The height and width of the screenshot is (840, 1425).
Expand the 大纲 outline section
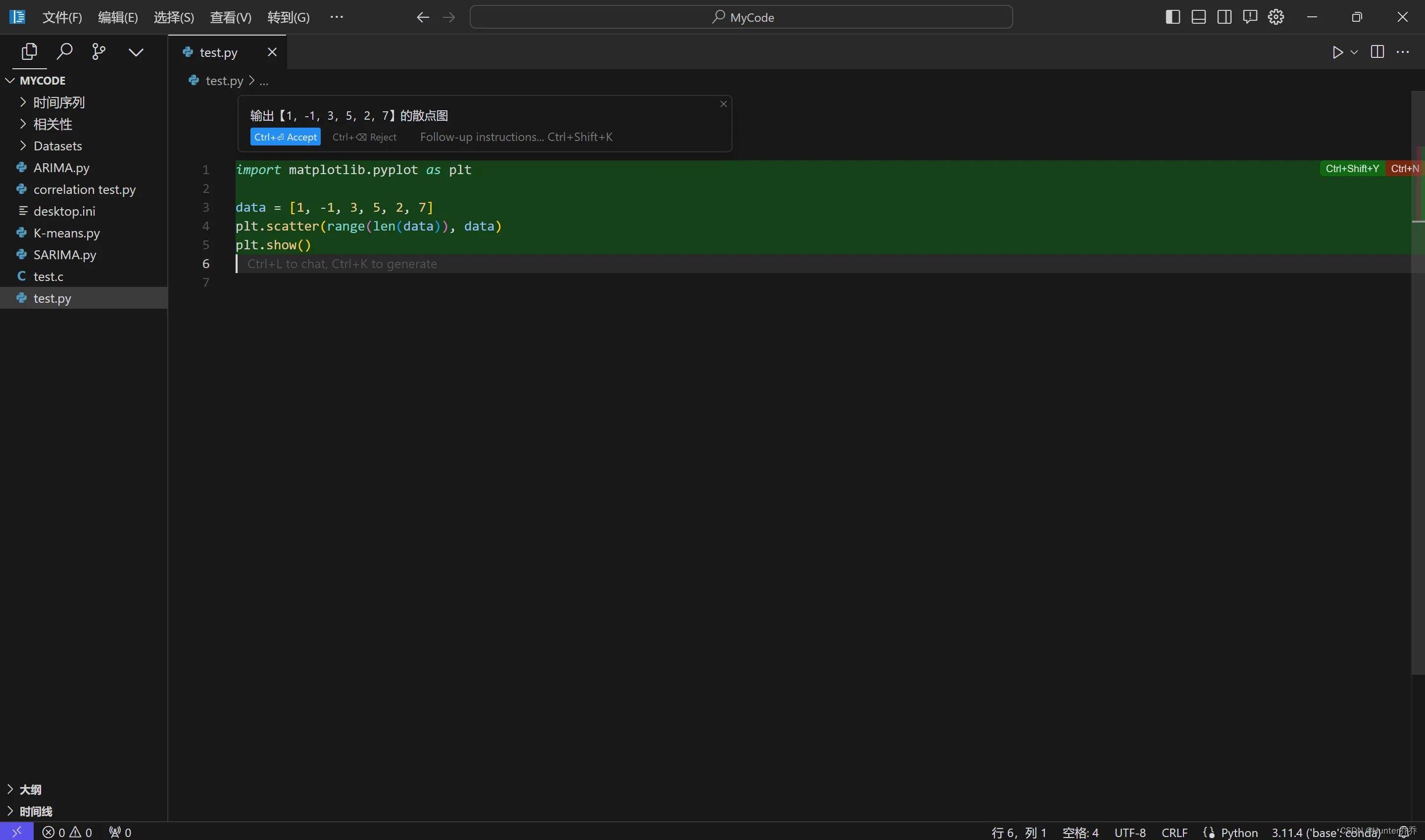point(30,789)
